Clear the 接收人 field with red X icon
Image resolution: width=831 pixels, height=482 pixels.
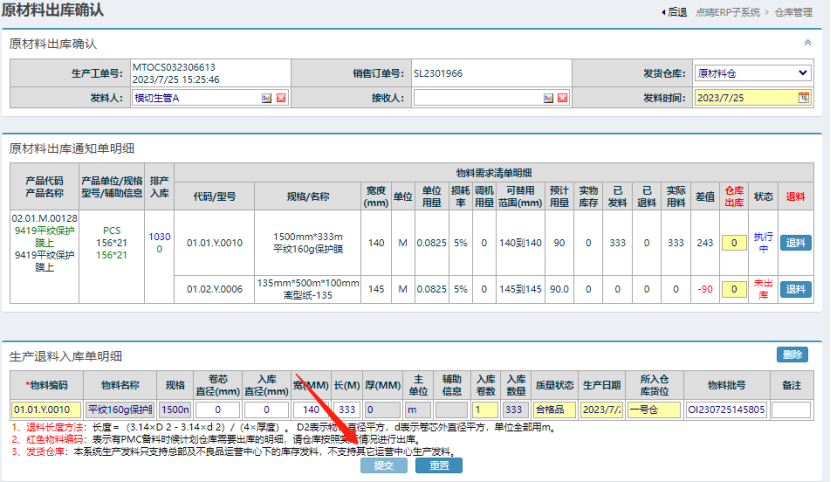point(562,97)
